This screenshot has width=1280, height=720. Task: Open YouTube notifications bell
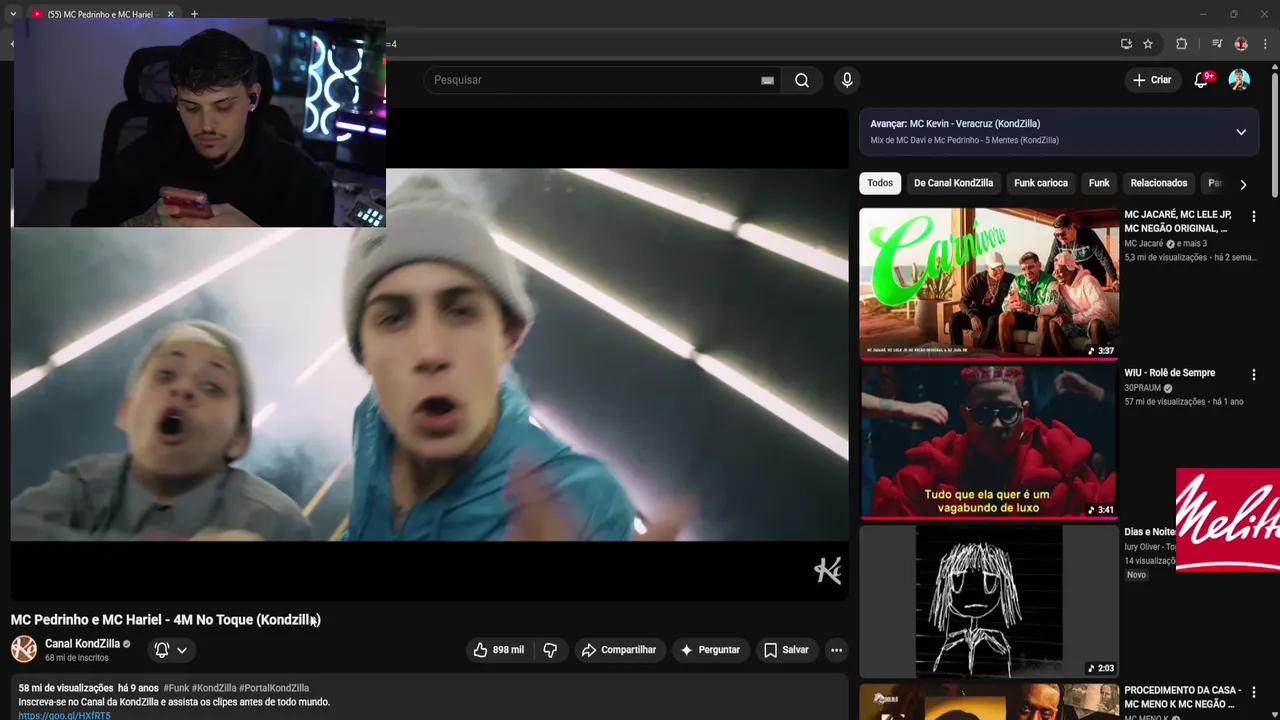pos(1202,80)
